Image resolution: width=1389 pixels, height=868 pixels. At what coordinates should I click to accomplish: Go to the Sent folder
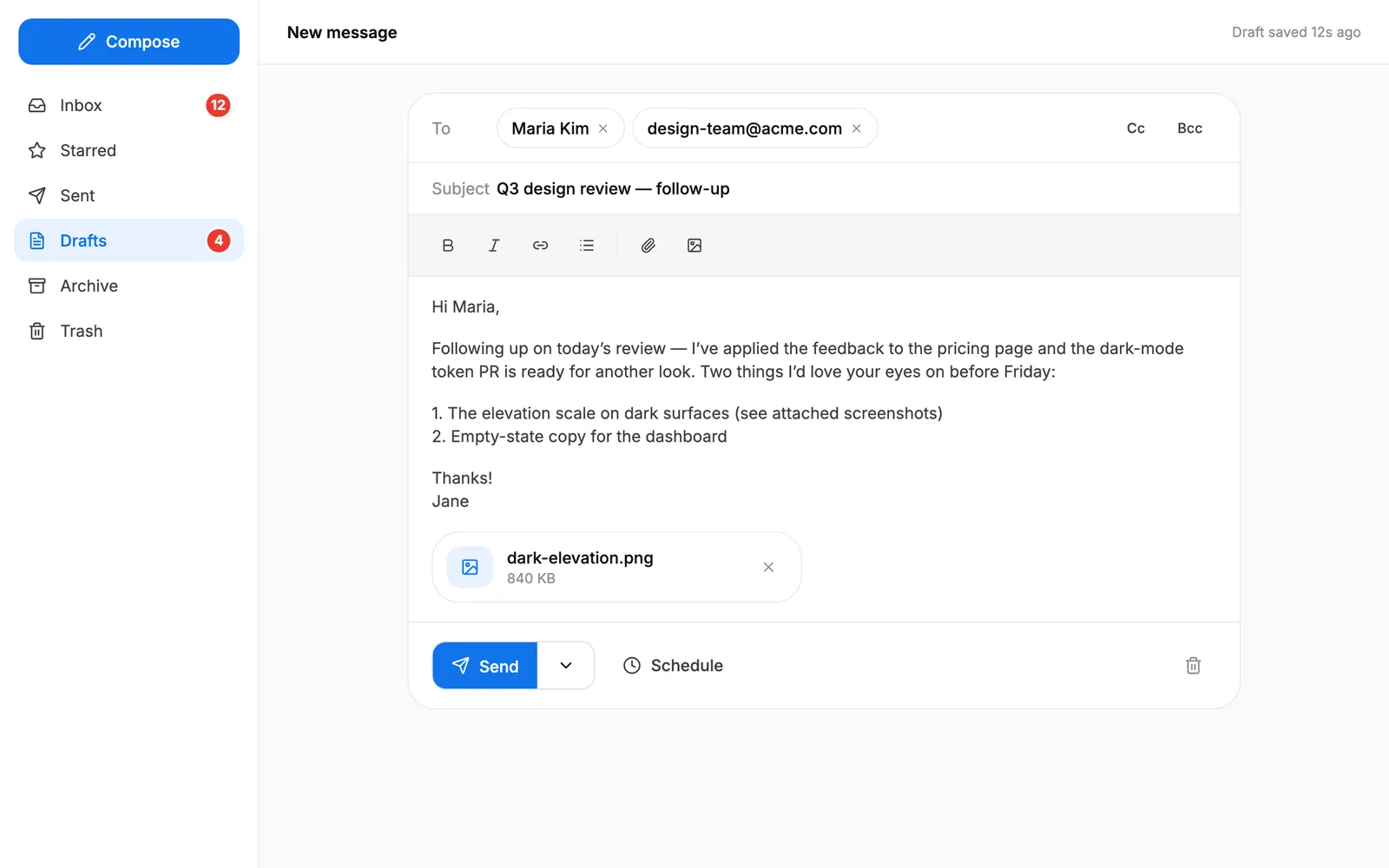pyautogui.click(x=128, y=195)
